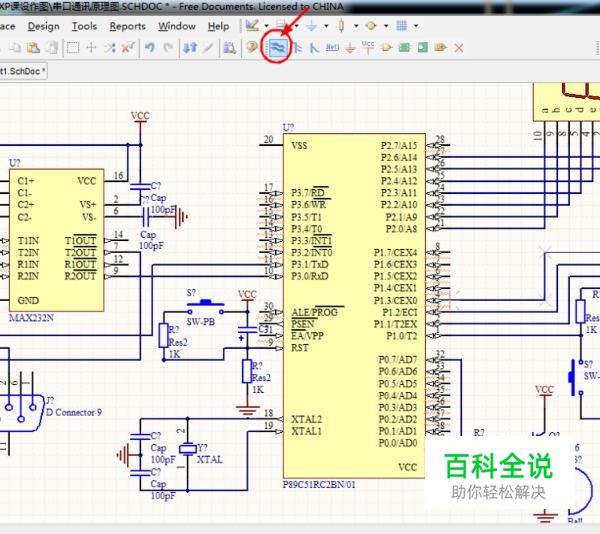600x534 pixels.
Task: Expand the Drawing Tools dropdown arrow
Action: (267, 26)
